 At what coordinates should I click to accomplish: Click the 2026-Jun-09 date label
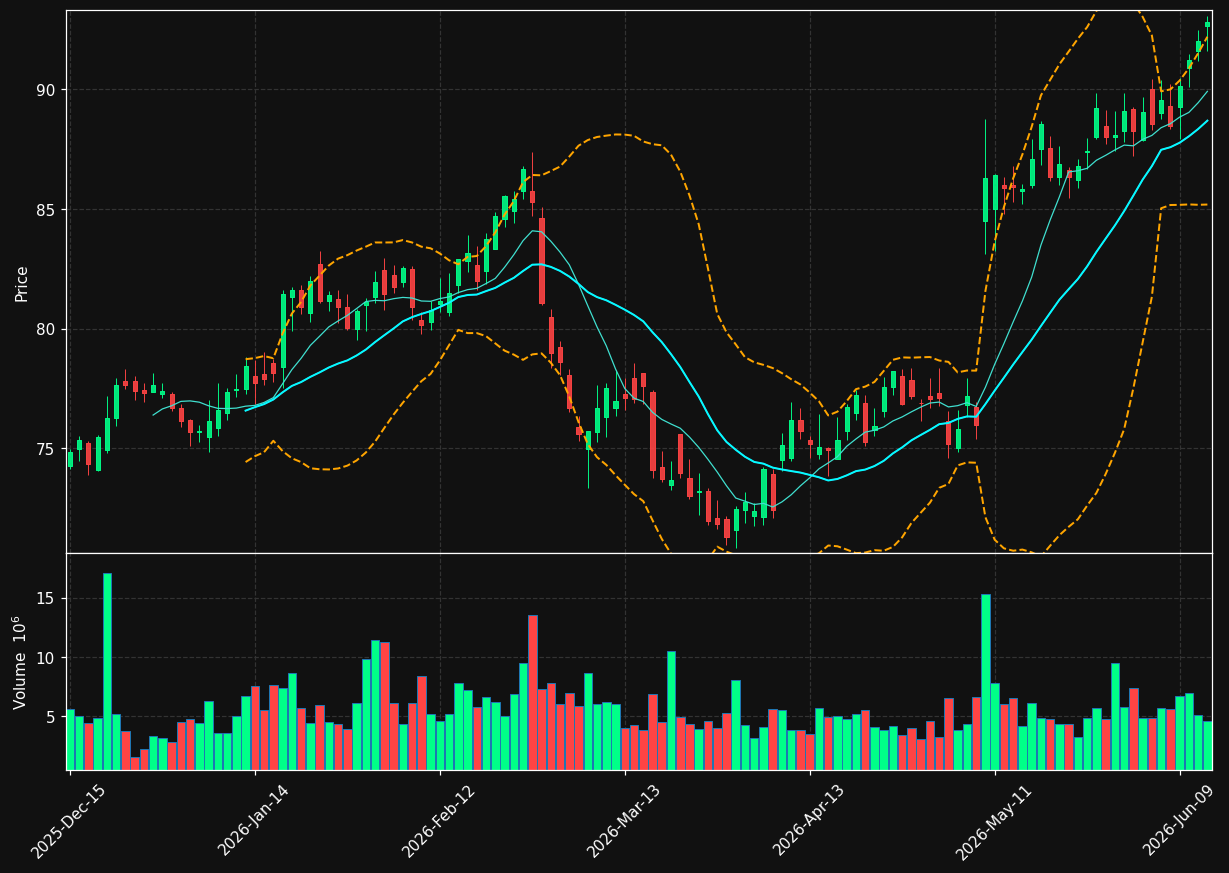1179,822
